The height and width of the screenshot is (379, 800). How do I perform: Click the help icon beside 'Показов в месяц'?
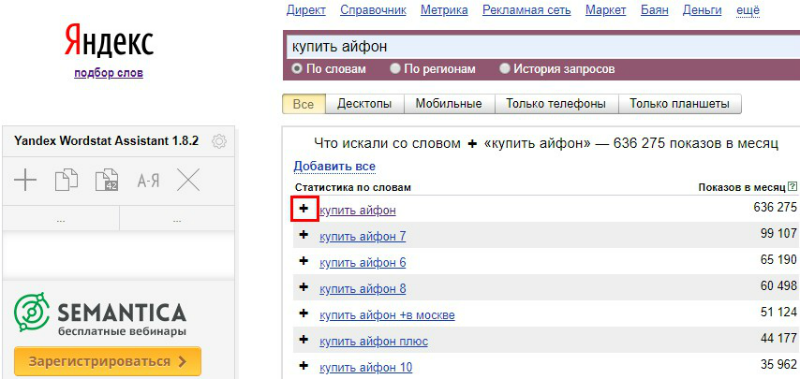tap(792, 187)
